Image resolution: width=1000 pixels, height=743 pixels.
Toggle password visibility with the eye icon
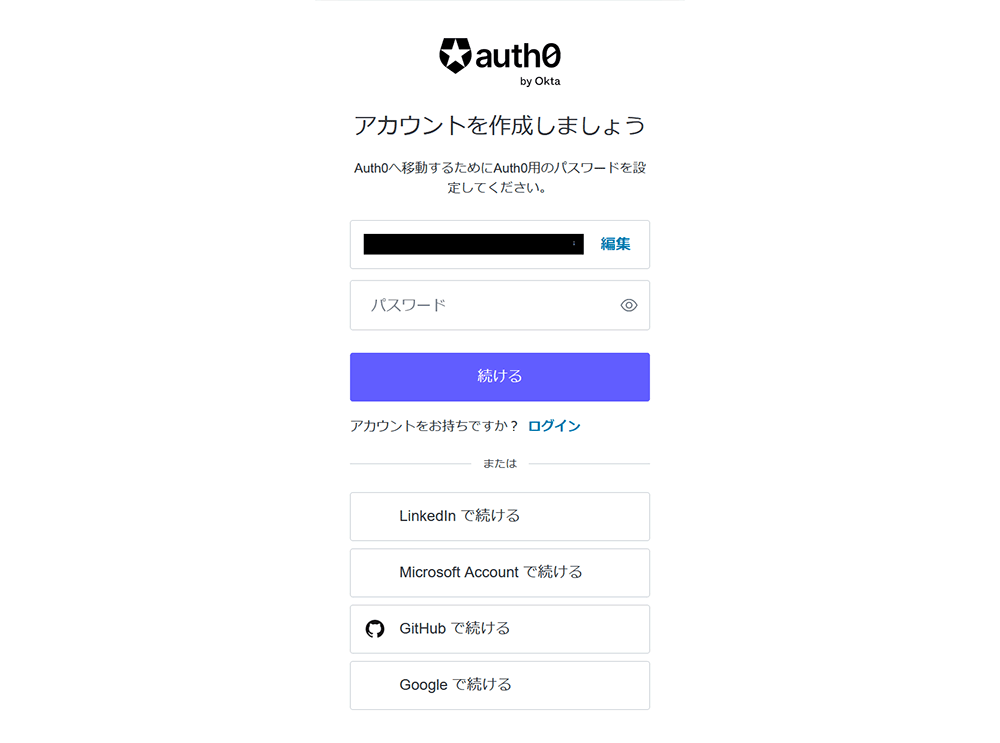click(x=629, y=305)
